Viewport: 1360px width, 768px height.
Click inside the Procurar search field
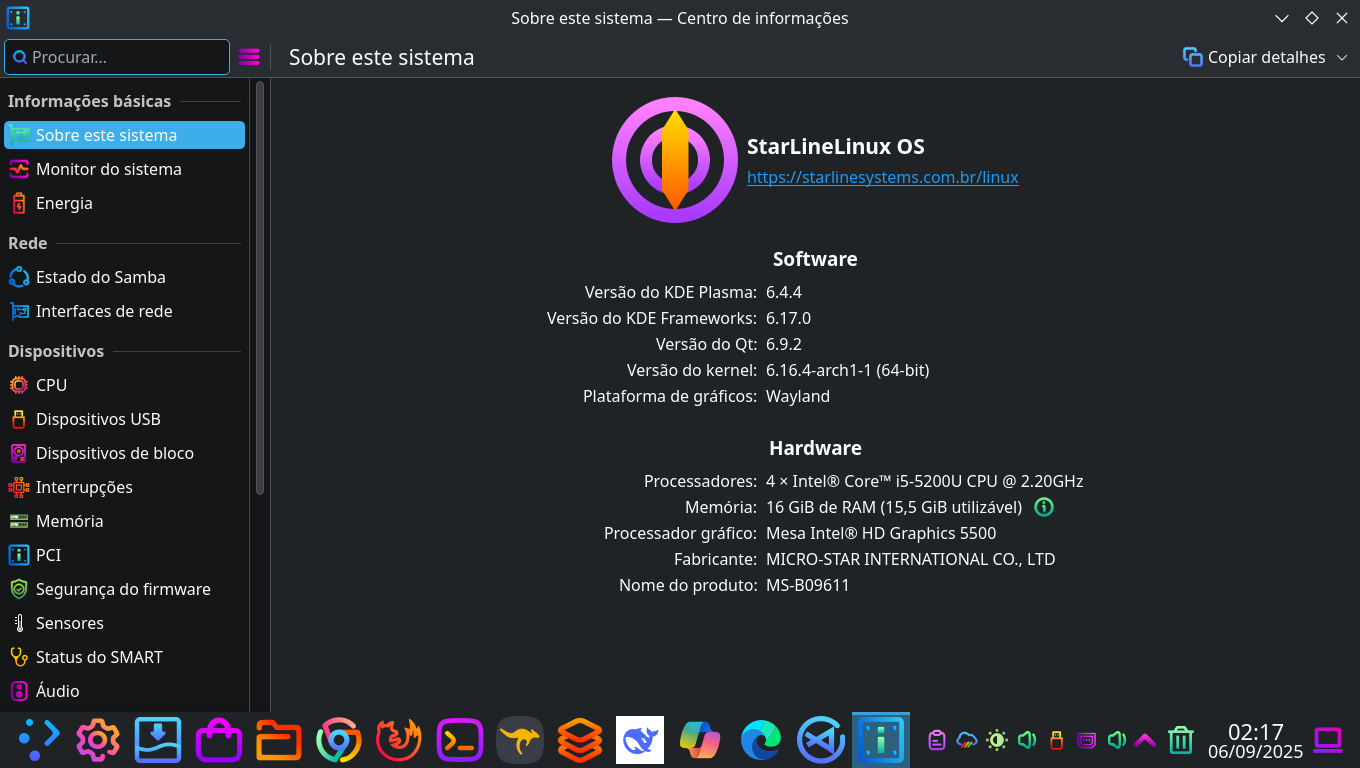click(x=116, y=57)
